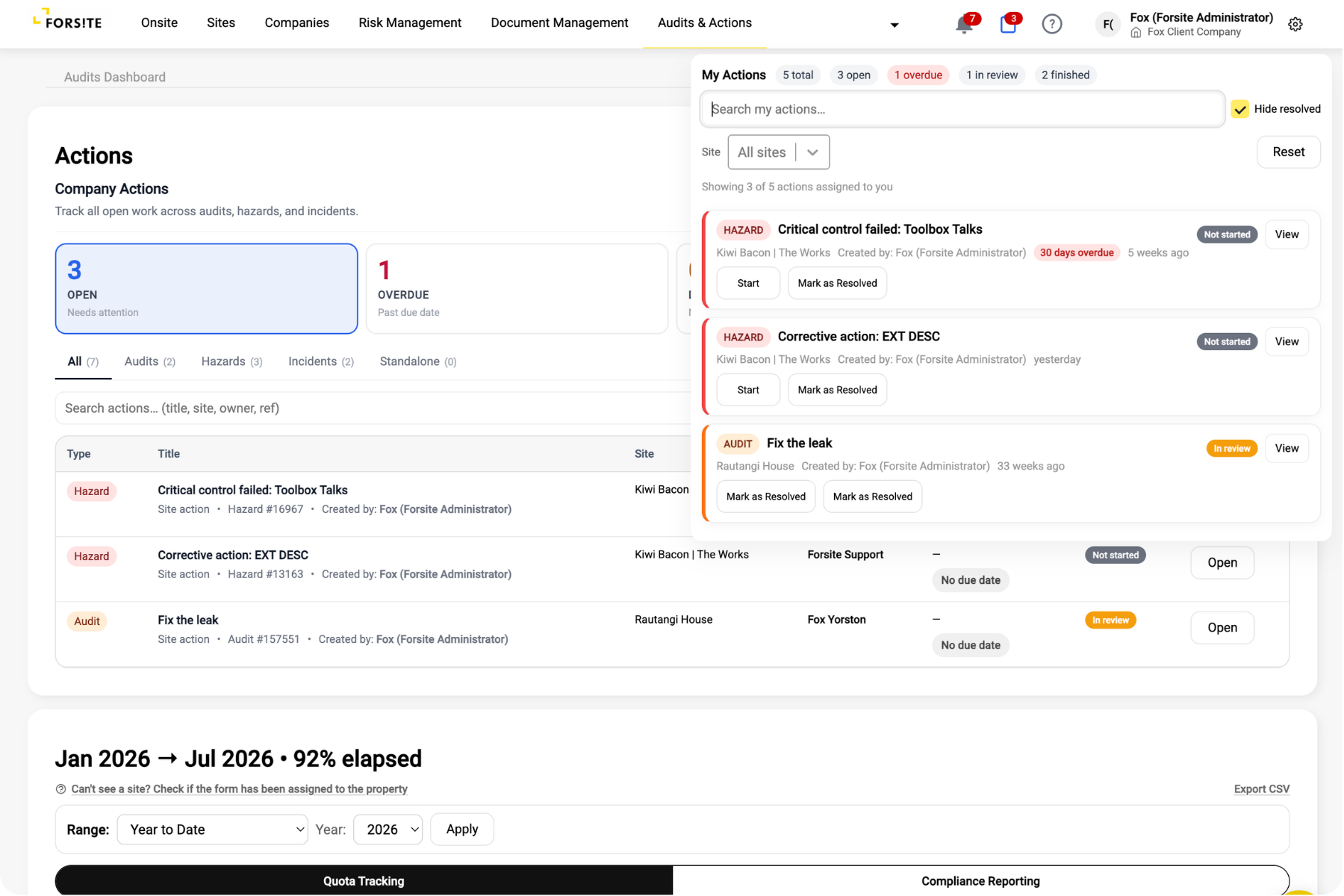Image resolution: width=1344 pixels, height=896 pixels.
Task: Open the Document Management menu
Action: click(559, 23)
